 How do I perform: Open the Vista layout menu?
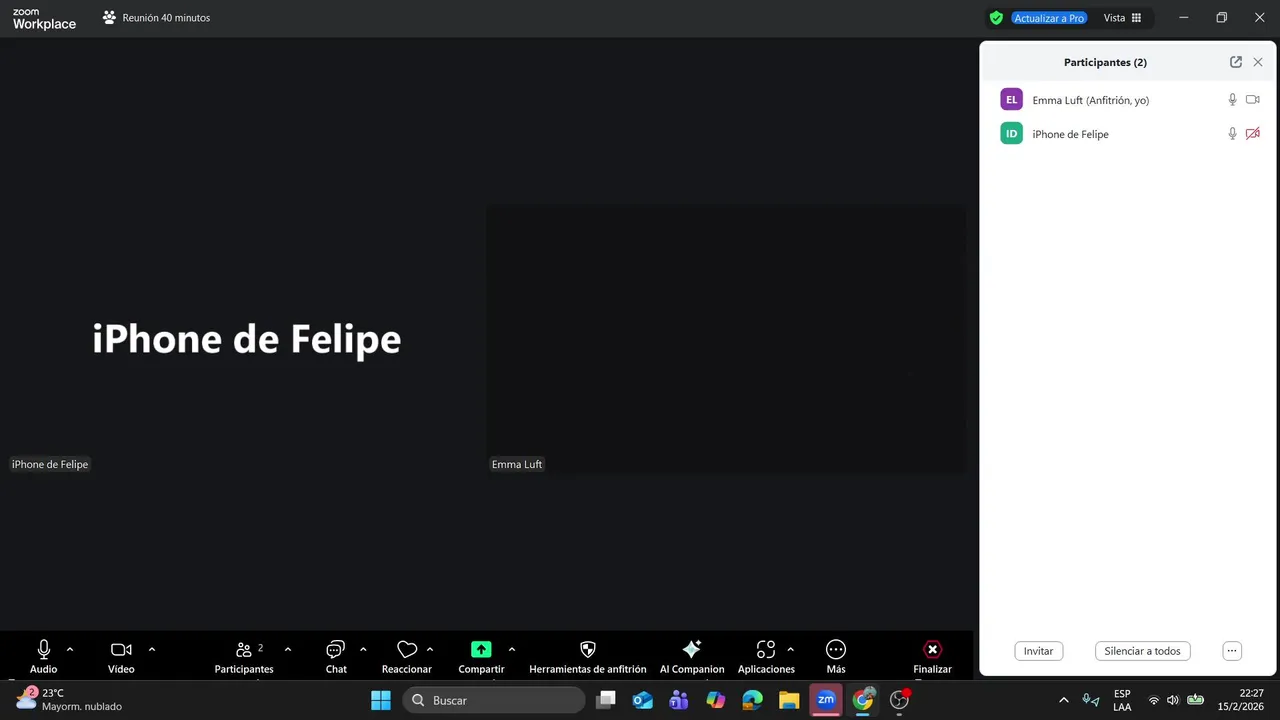tap(1122, 18)
